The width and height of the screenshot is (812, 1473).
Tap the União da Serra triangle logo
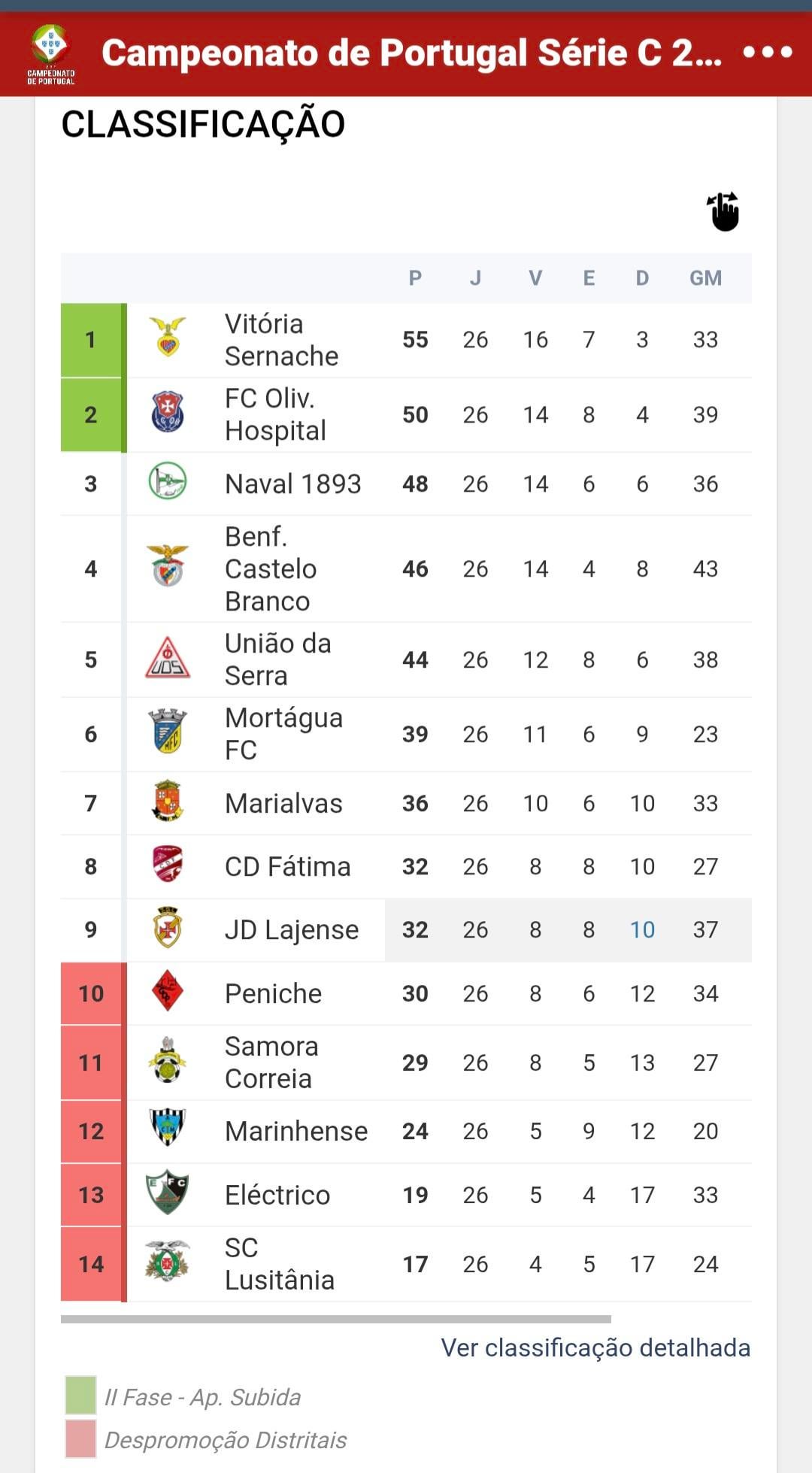(x=168, y=658)
